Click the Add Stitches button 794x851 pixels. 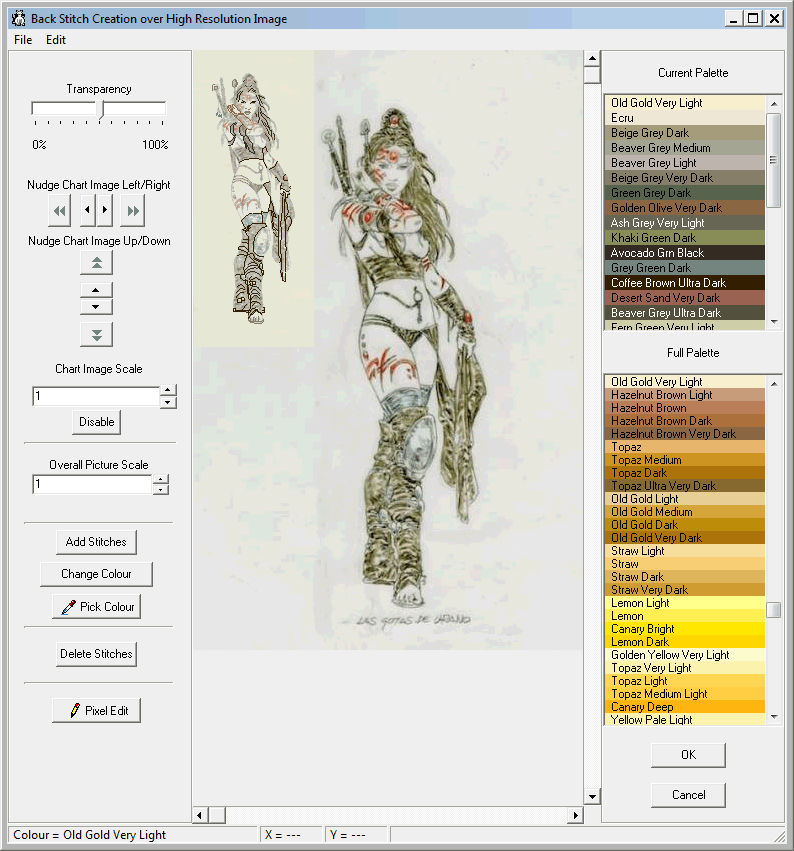click(x=96, y=542)
